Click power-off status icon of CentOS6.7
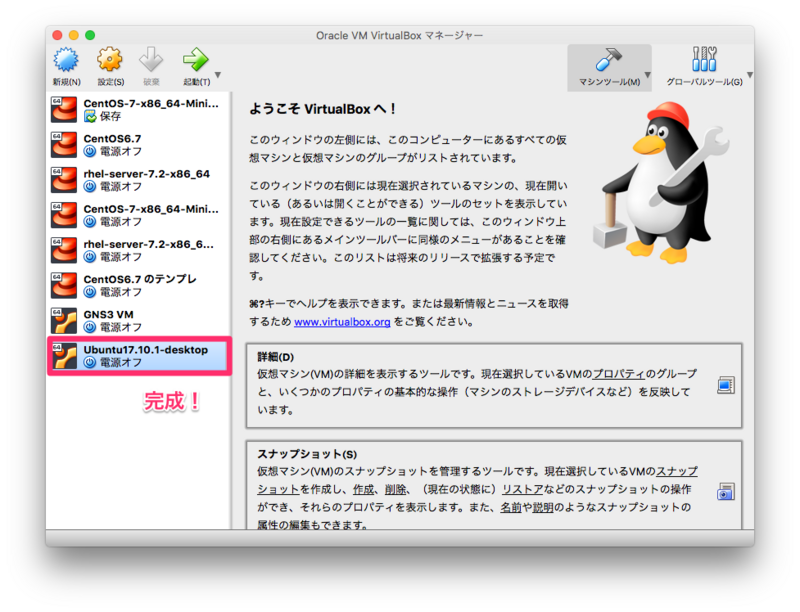Viewport: 800px width, 612px height. pyautogui.click(x=90, y=151)
